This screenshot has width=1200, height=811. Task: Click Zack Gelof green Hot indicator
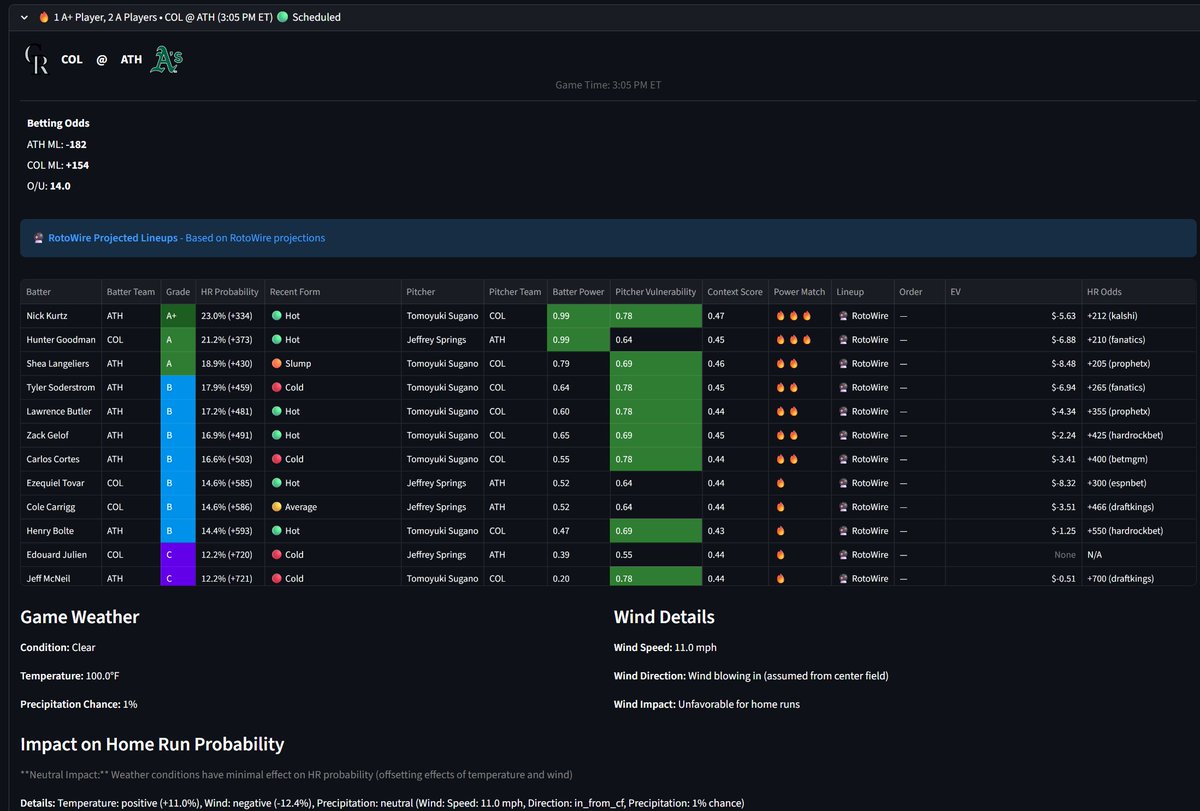[275, 435]
